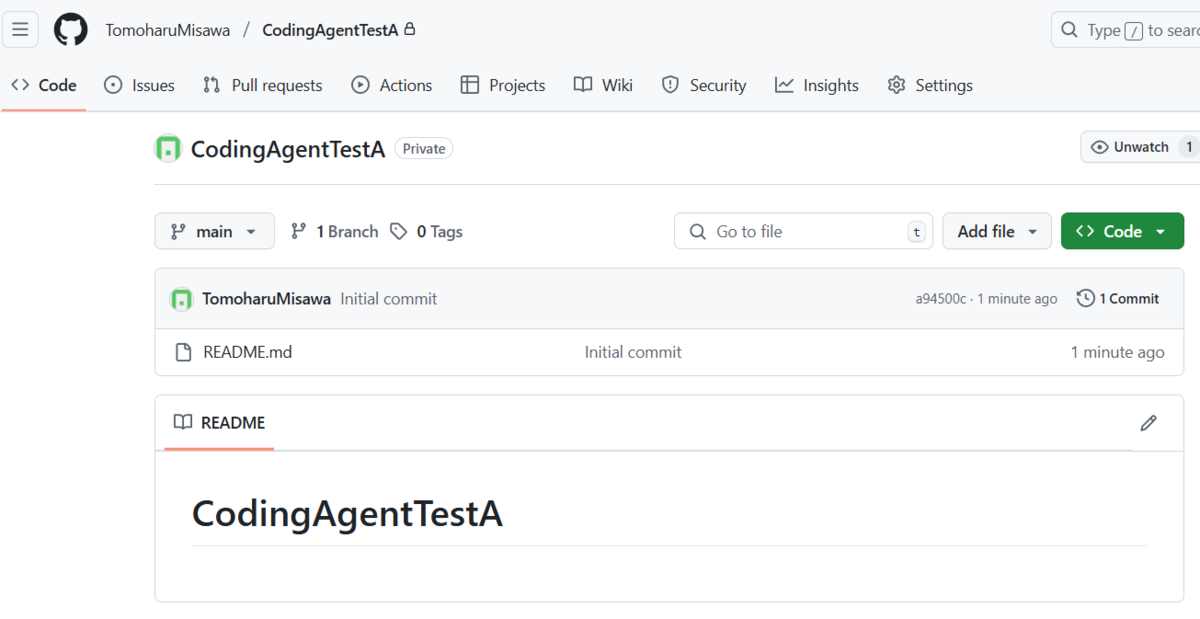
Task: Open the main branch selector dropdown
Action: (214, 231)
